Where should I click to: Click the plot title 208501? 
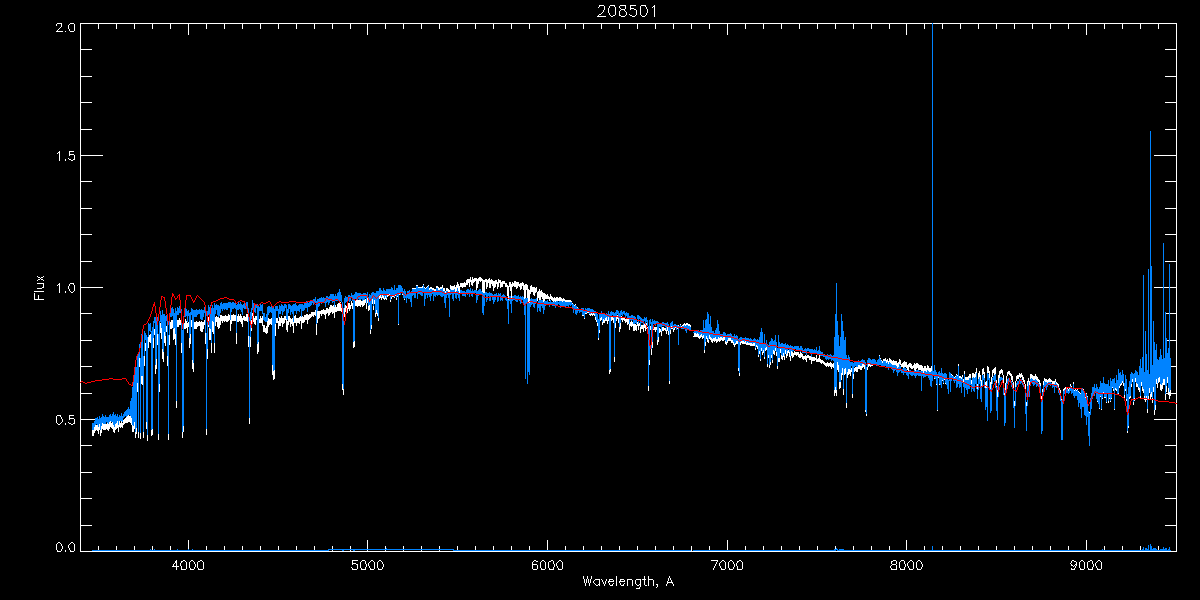click(x=627, y=12)
